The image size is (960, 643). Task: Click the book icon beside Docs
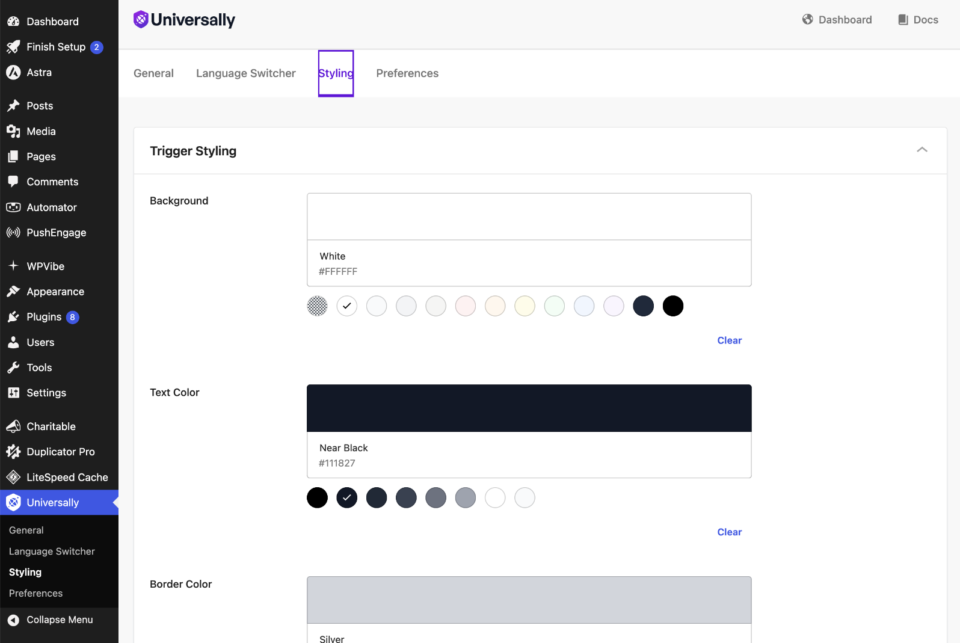click(x=903, y=20)
